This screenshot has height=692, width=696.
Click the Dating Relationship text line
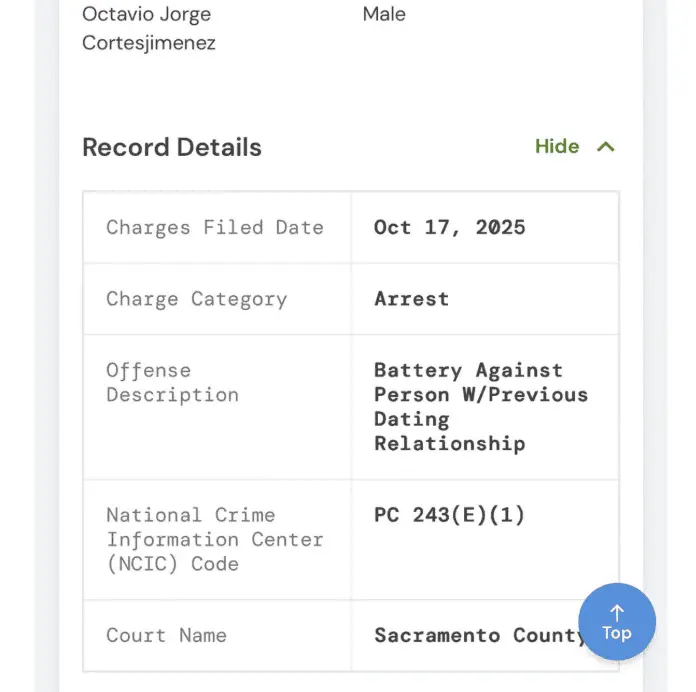point(449,431)
